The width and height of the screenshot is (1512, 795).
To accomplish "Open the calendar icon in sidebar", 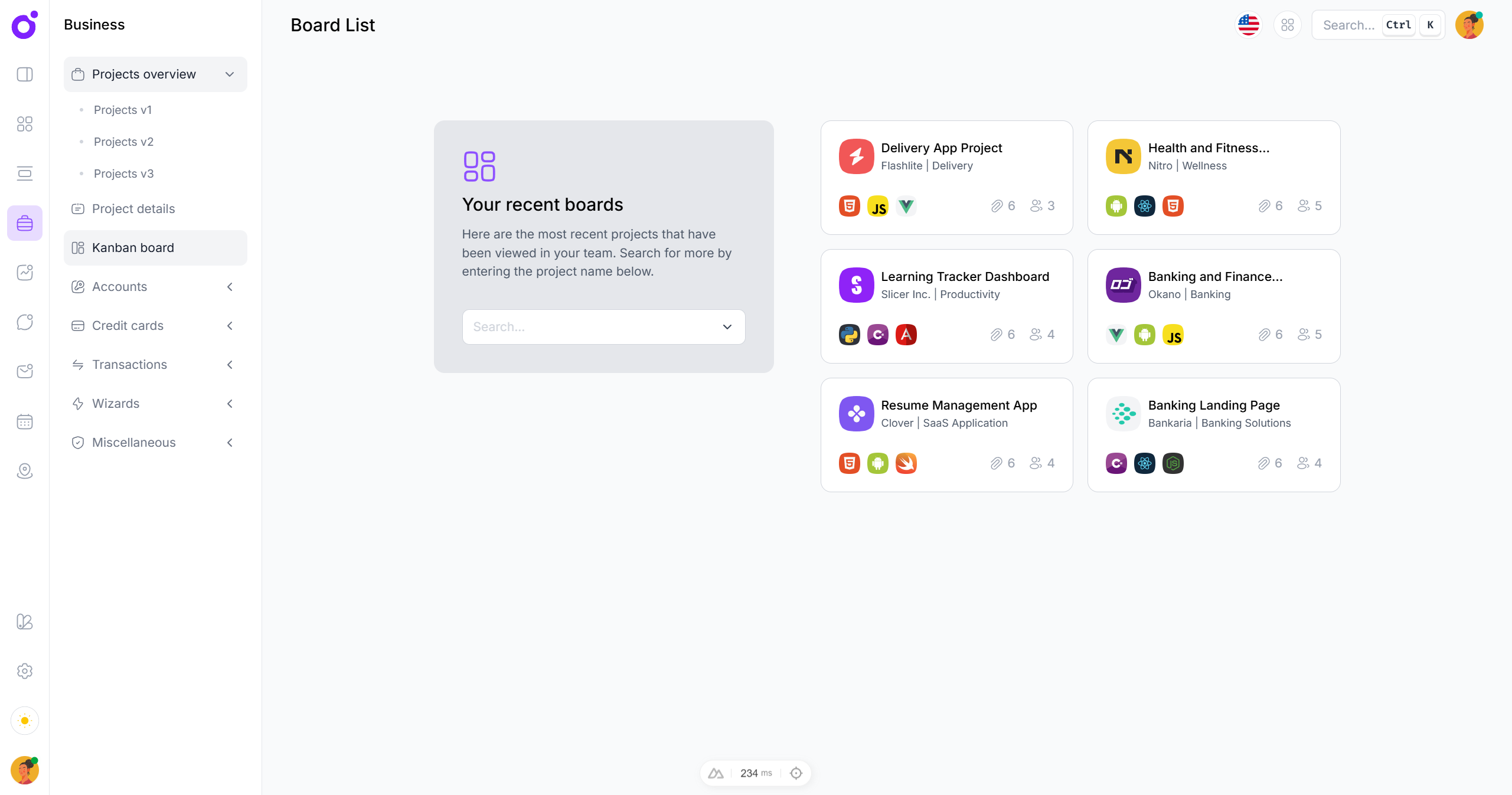I will [24, 421].
